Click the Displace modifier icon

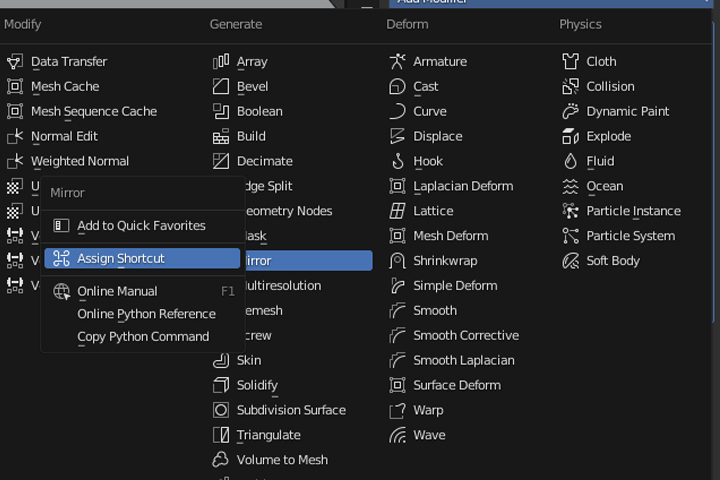[397, 136]
